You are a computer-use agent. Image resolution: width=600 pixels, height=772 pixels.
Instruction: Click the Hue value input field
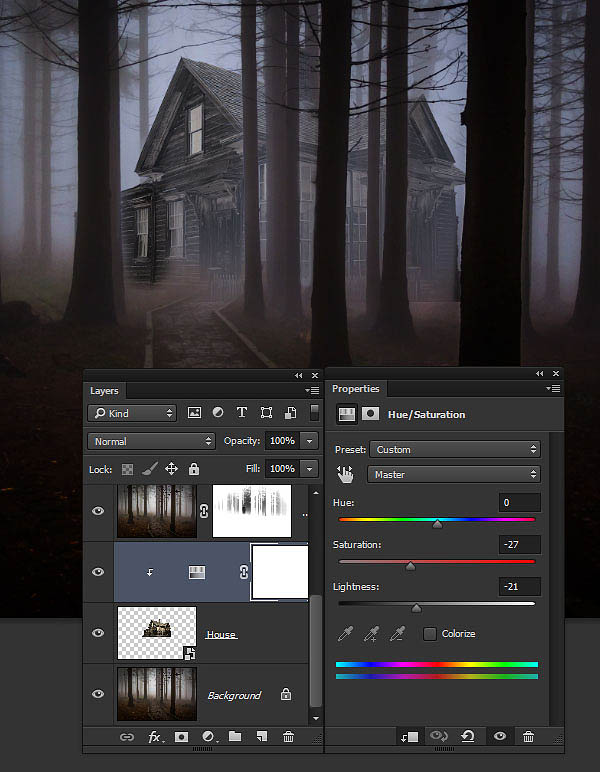(x=519, y=503)
